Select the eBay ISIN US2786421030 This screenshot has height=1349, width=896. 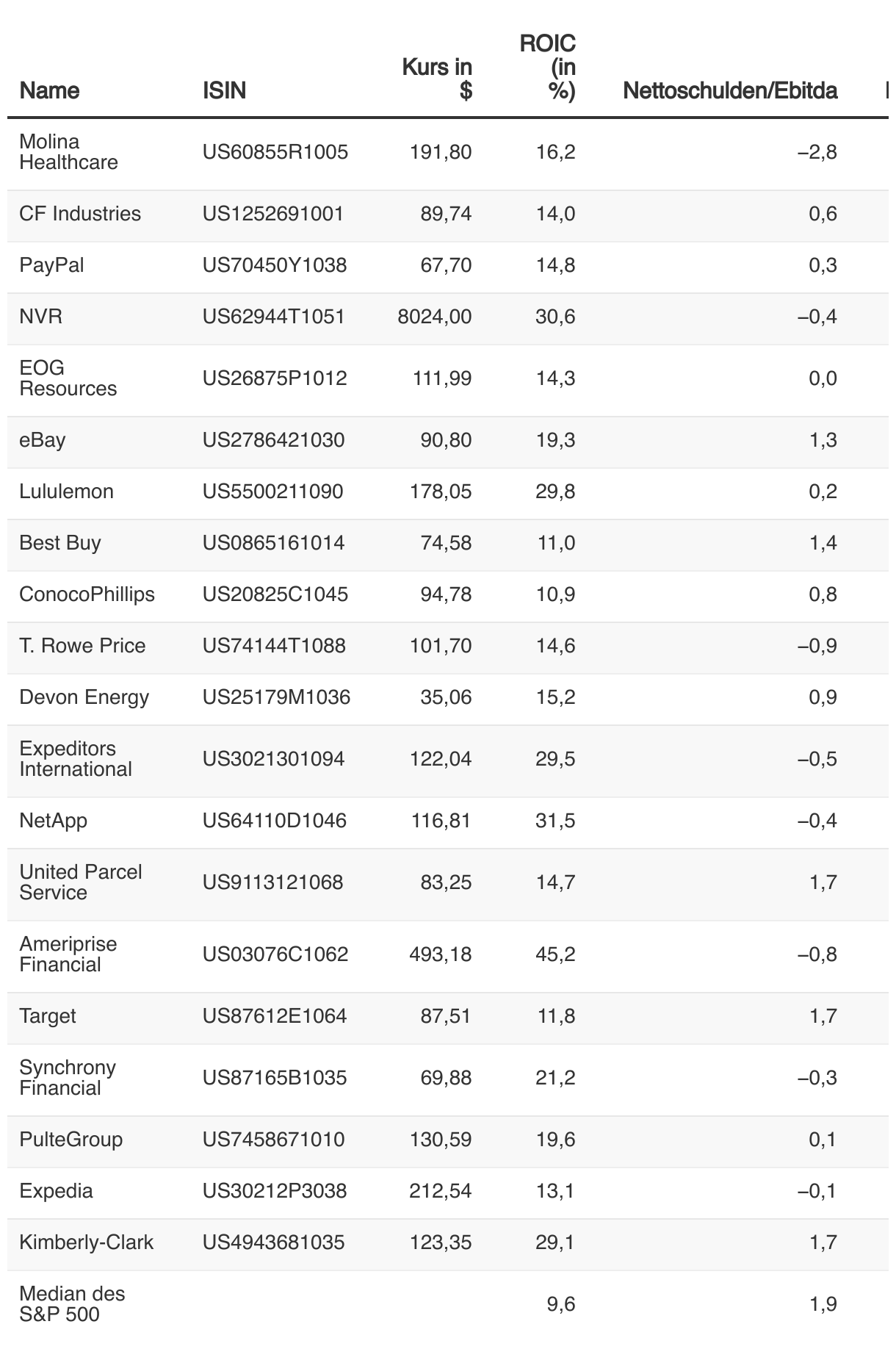(x=273, y=440)
